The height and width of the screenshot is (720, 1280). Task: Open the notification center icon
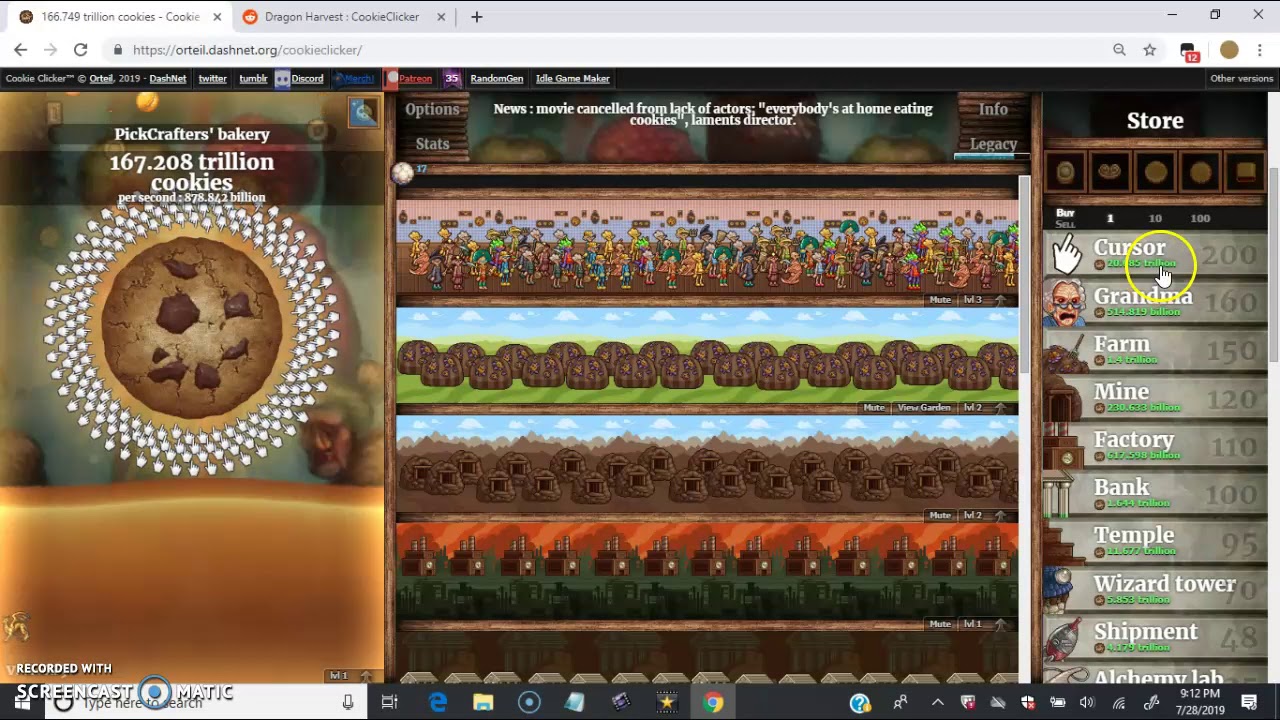(x=1250, y=703)
